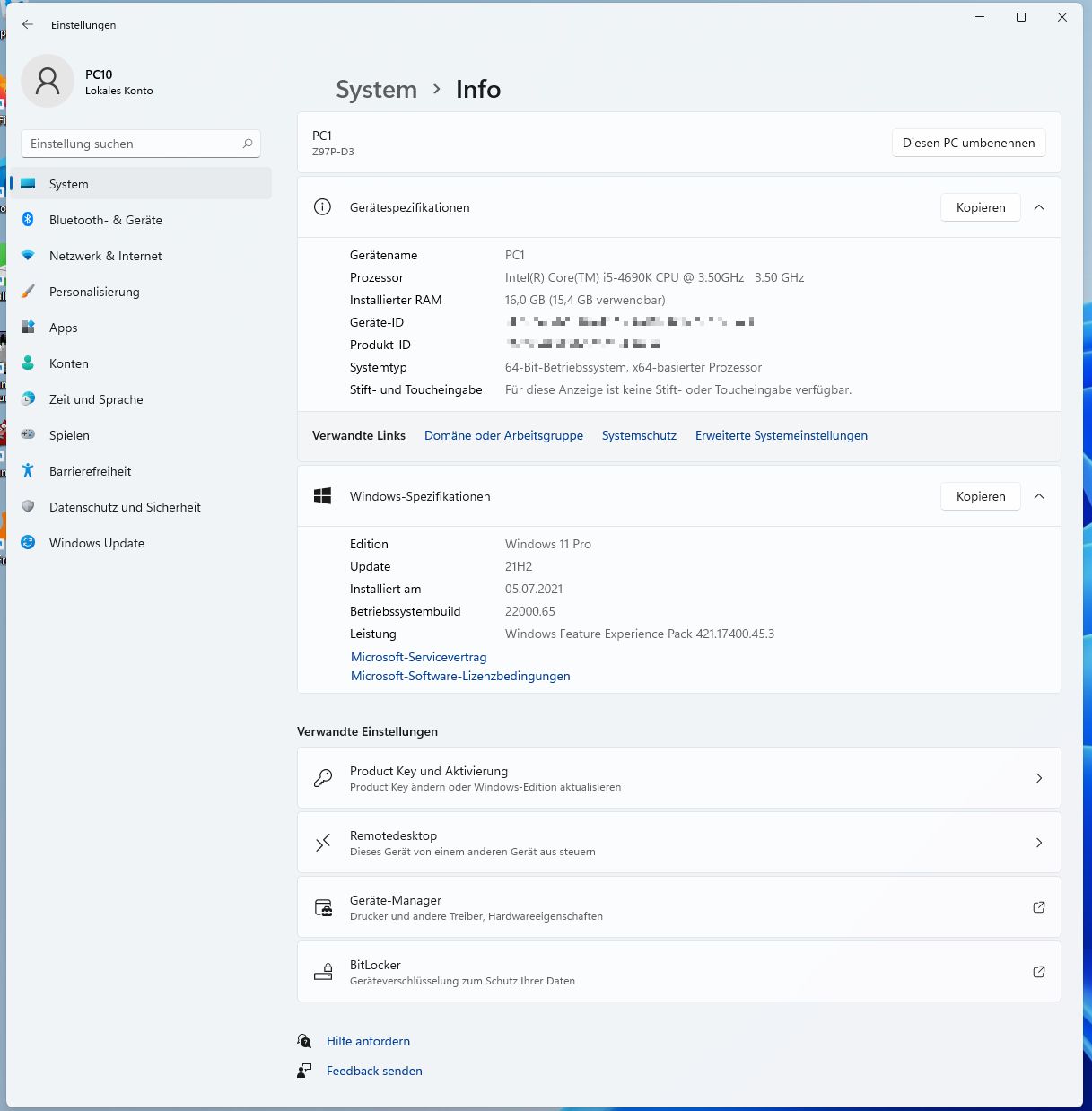Click the Spielen gamepad icon
The width and height of the screenshot is (1092, 1111).
click(x=28, y=435)
